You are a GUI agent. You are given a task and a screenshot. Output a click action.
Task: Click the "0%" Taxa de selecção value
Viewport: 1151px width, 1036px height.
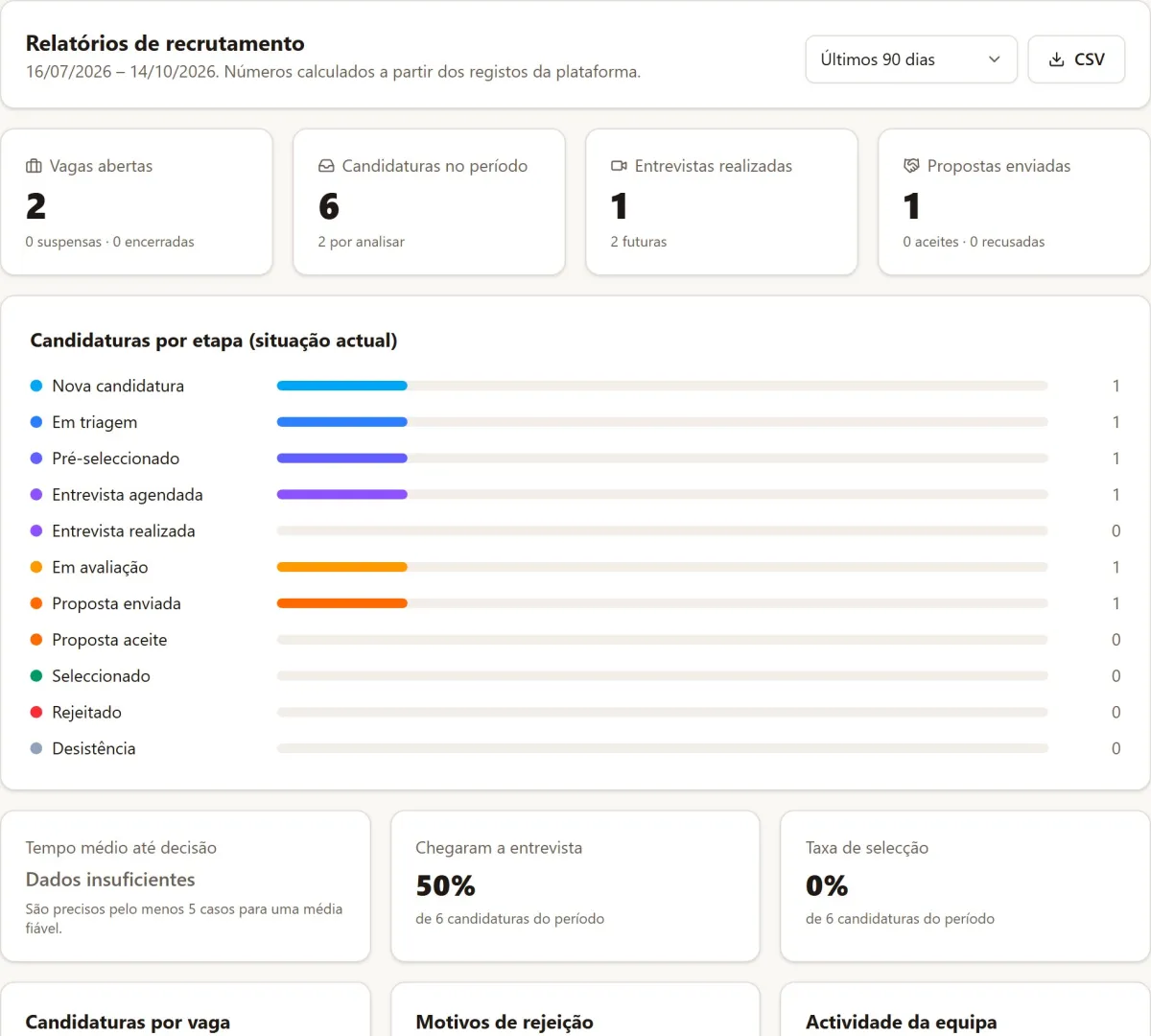click(x=827, y=885)
